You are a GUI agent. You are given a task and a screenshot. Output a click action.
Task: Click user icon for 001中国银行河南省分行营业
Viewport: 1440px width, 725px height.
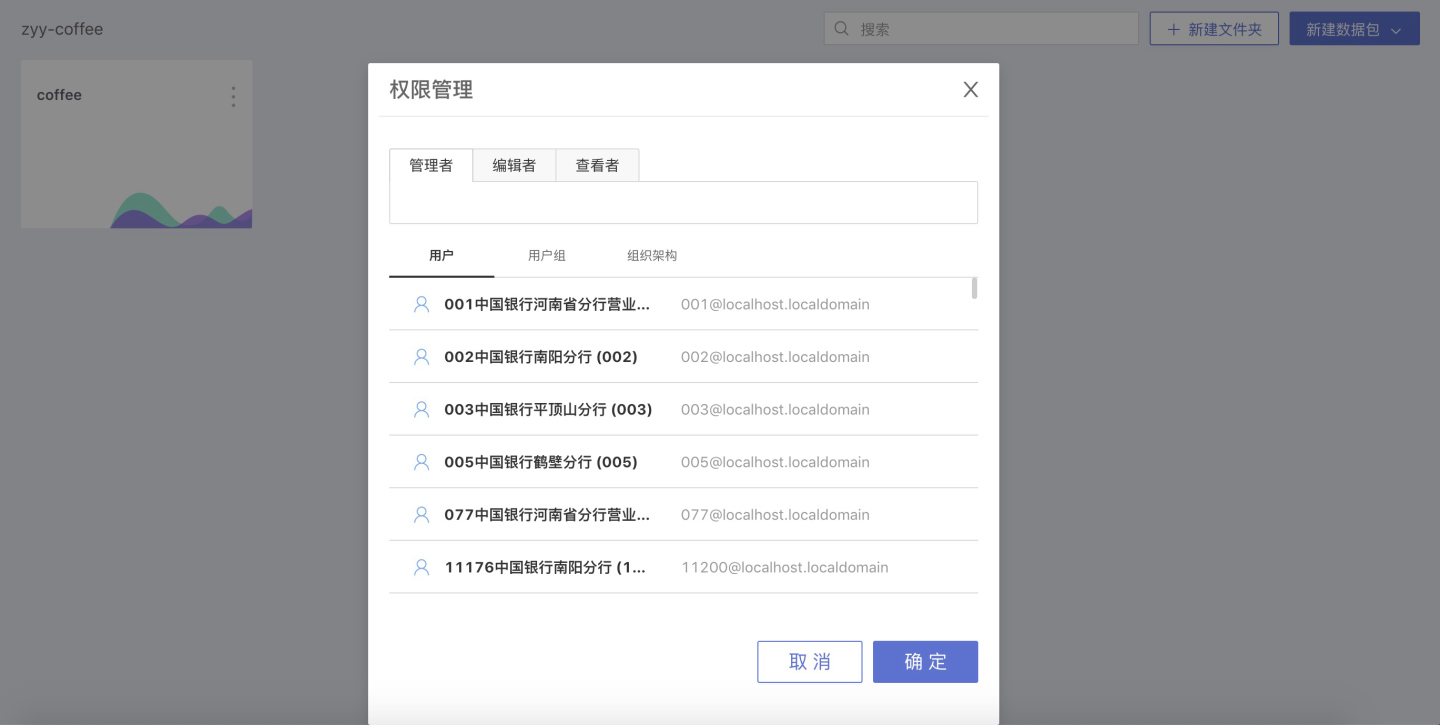[x=422, y=304]
